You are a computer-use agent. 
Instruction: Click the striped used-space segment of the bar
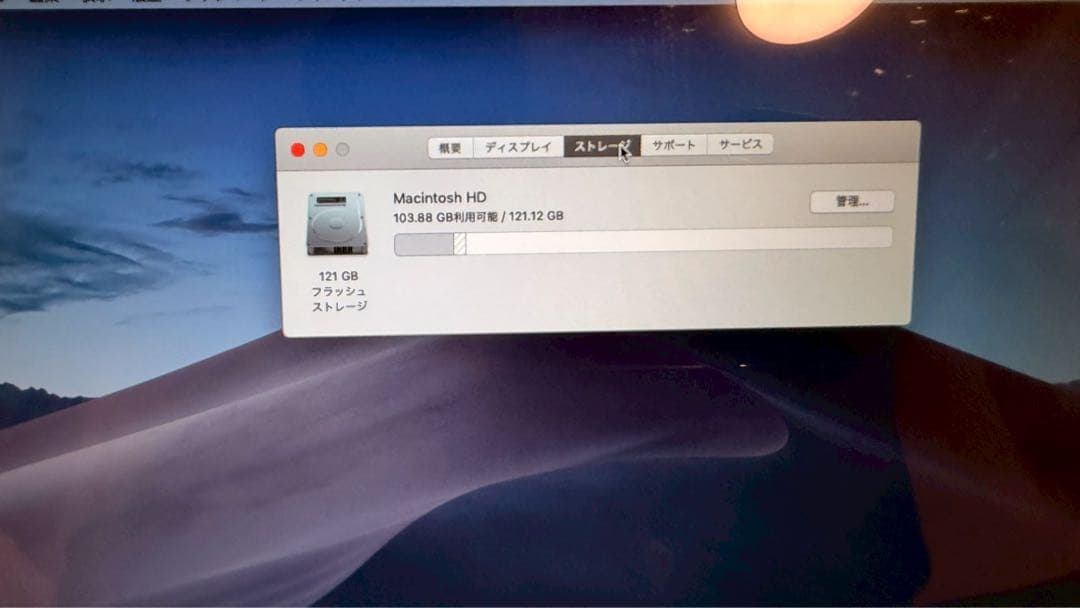[x=457, y=238]
